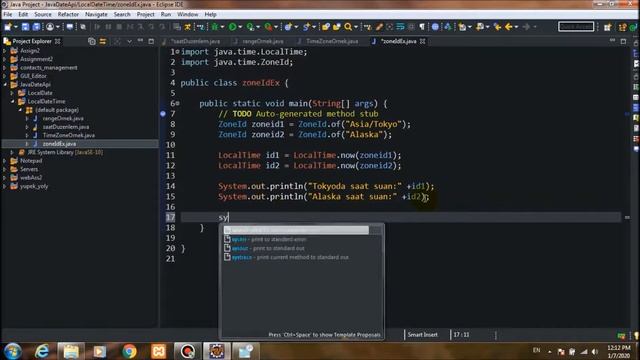Collapse the JavaDateApi project

[4, 84]
